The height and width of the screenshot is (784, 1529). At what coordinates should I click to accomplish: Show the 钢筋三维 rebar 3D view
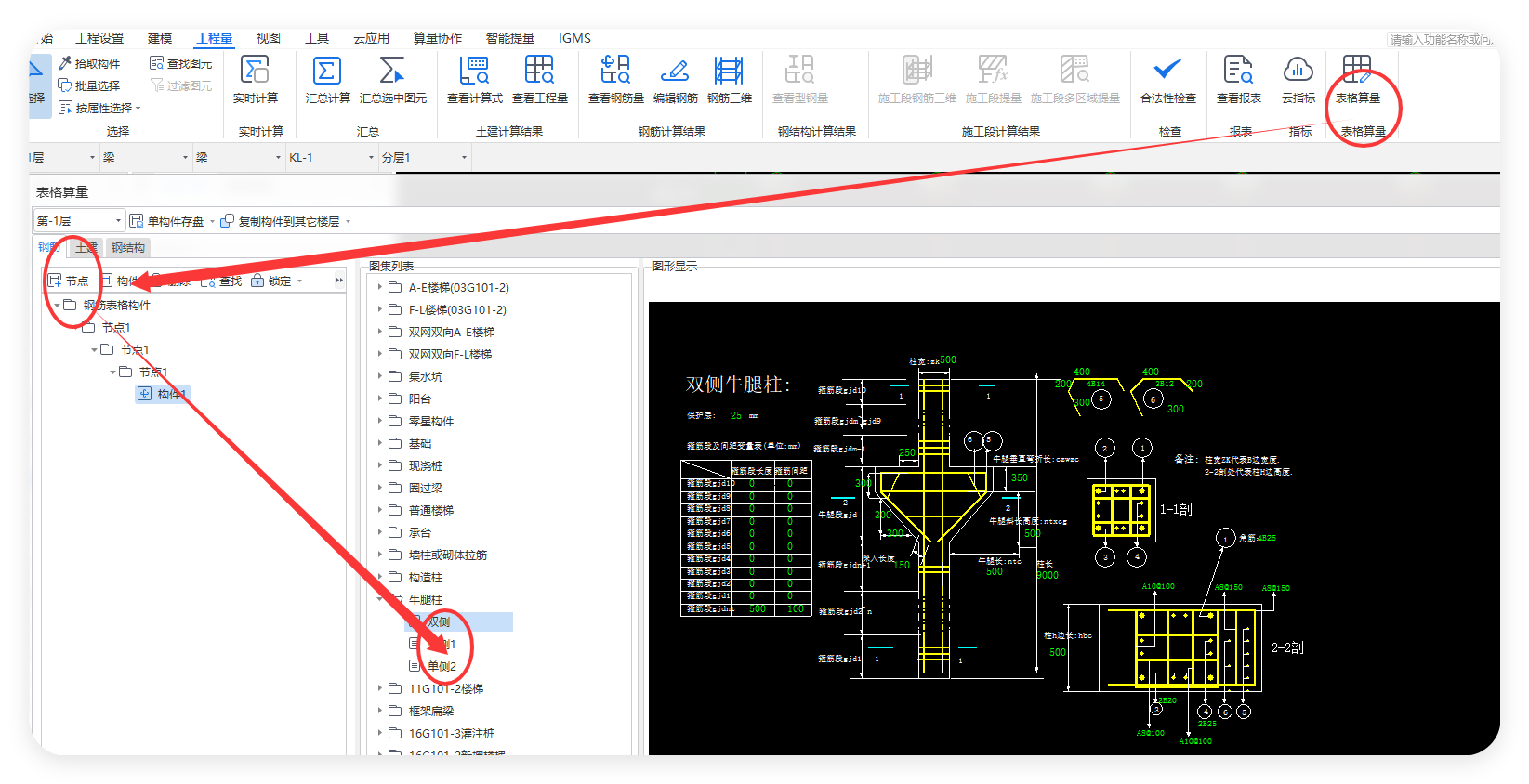pyautogui.click(x=729, y=80)
